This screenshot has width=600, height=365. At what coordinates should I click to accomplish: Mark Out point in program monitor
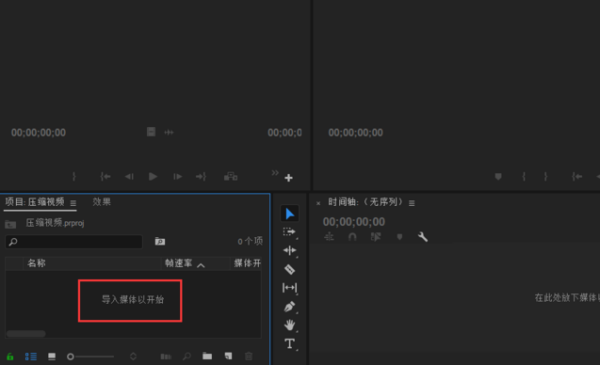point(546,176)
